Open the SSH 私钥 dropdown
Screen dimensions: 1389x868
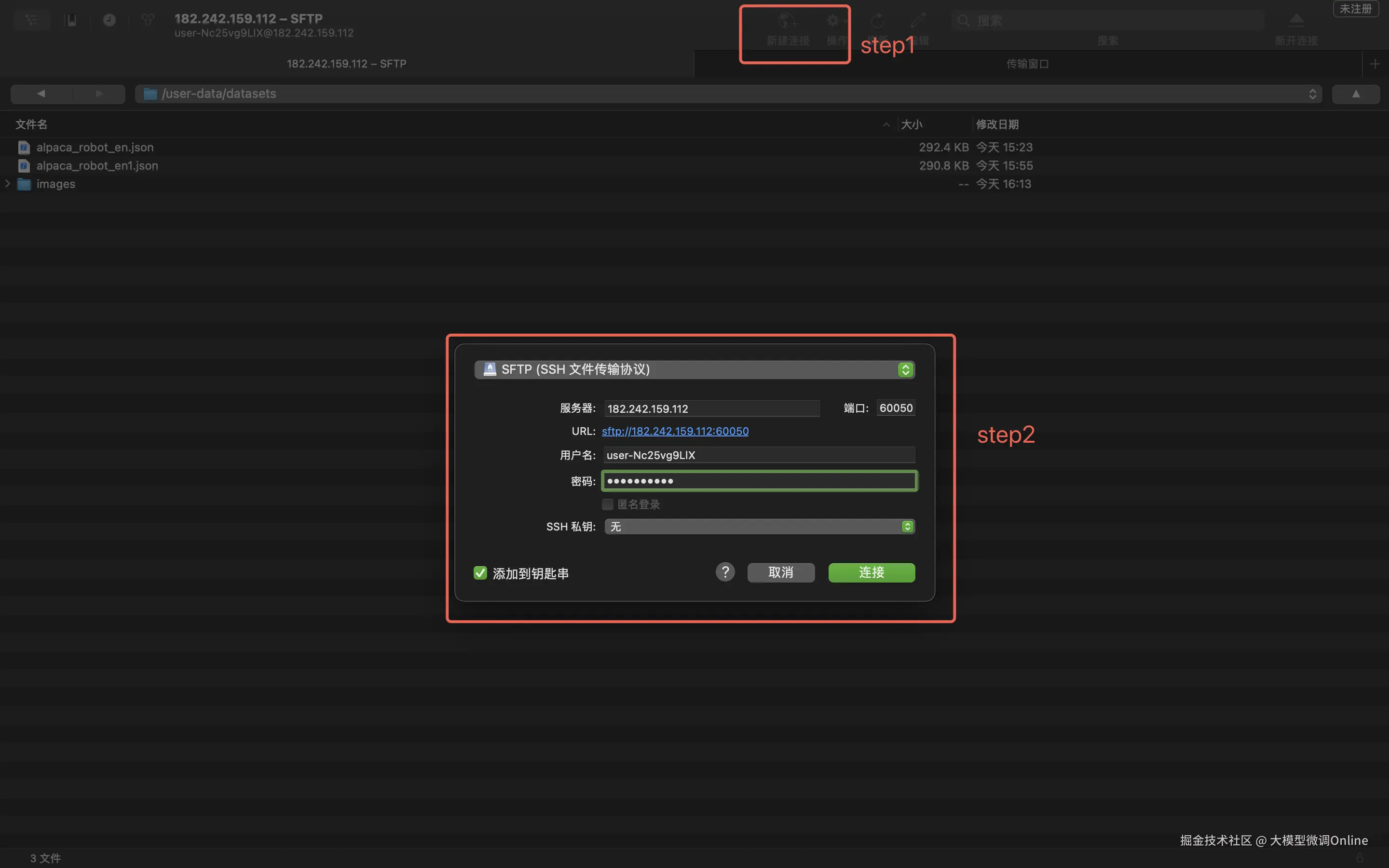coord(759,527)
